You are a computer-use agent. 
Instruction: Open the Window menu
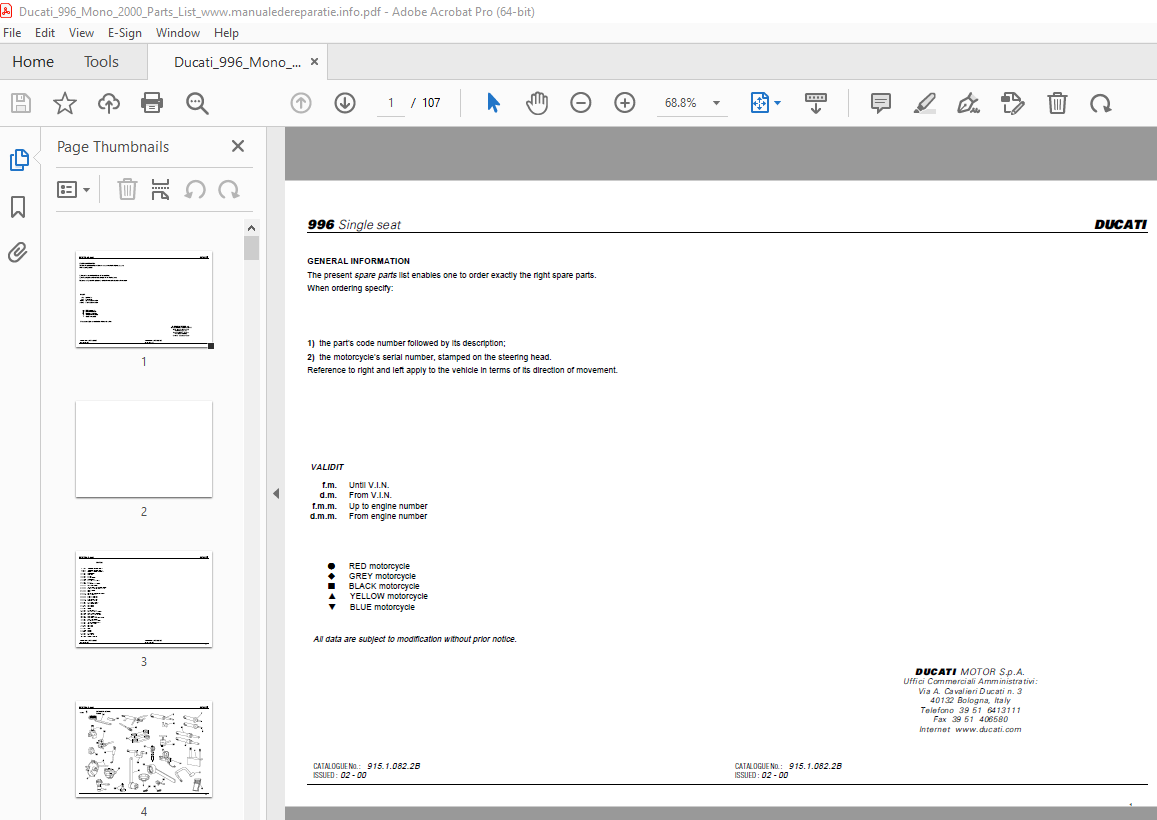point(178,32)
